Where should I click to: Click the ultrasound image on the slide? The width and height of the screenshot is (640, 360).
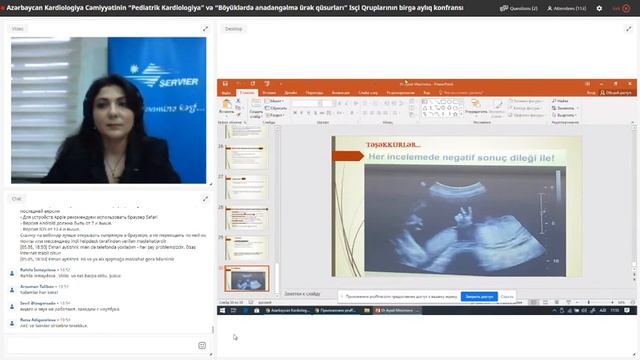[465, 221]
